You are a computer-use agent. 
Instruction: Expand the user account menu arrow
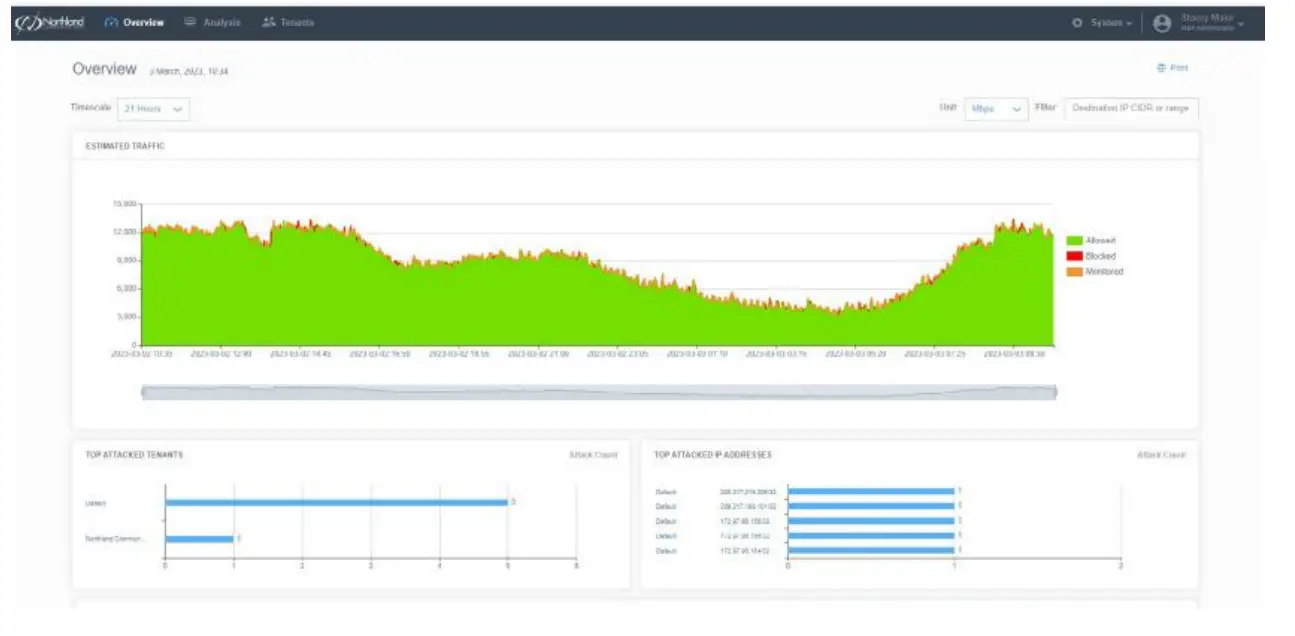(1241, 24)
